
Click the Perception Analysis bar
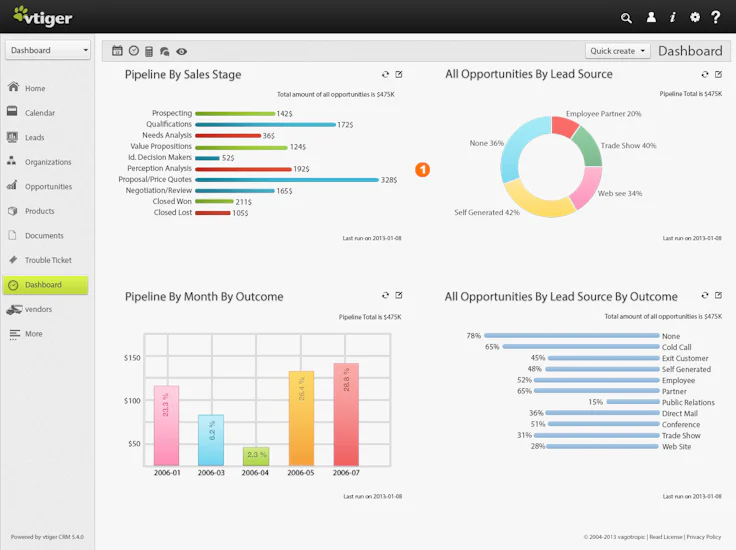tap(243, 169)
